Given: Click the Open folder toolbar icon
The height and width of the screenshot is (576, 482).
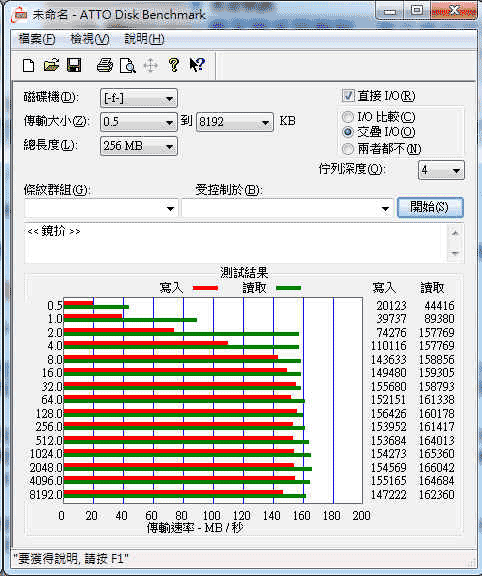Looking at the screenshot, I should tap(51, 65).
